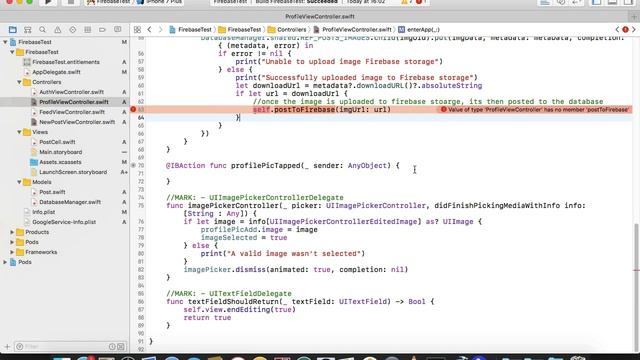
Task: Open the Find navigator magnifier icon
Action: click(42, 29)
